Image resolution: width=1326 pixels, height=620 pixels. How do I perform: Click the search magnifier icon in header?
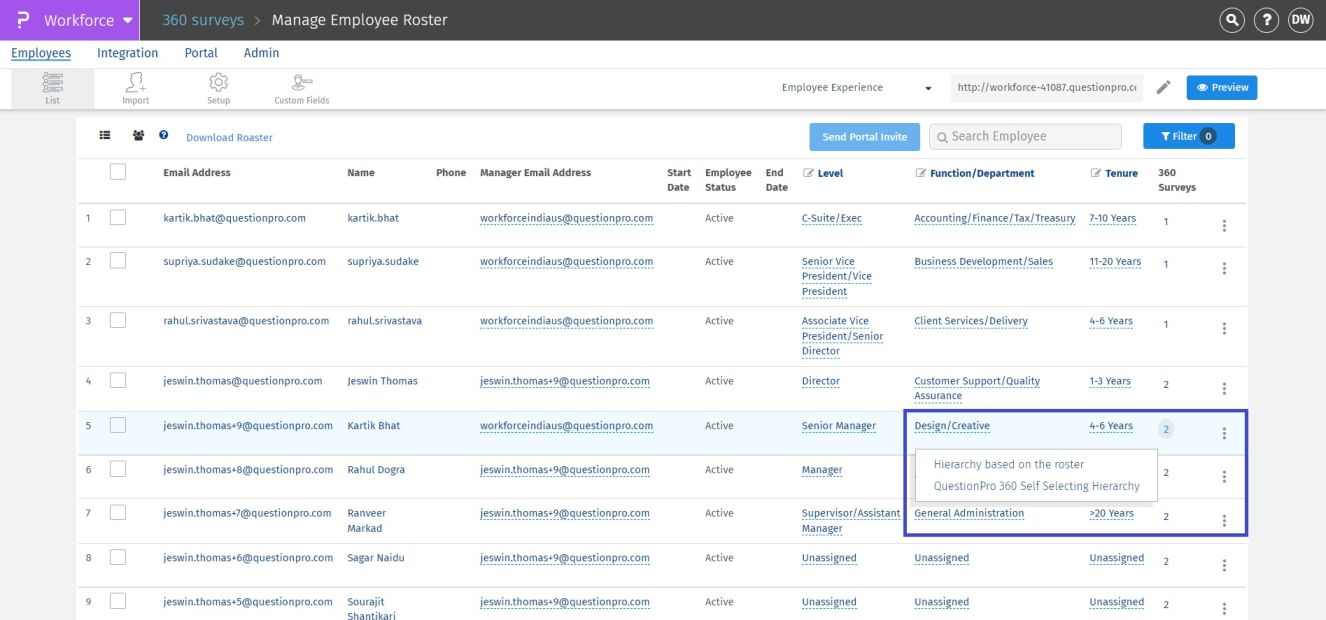[x=1233, y=20]
